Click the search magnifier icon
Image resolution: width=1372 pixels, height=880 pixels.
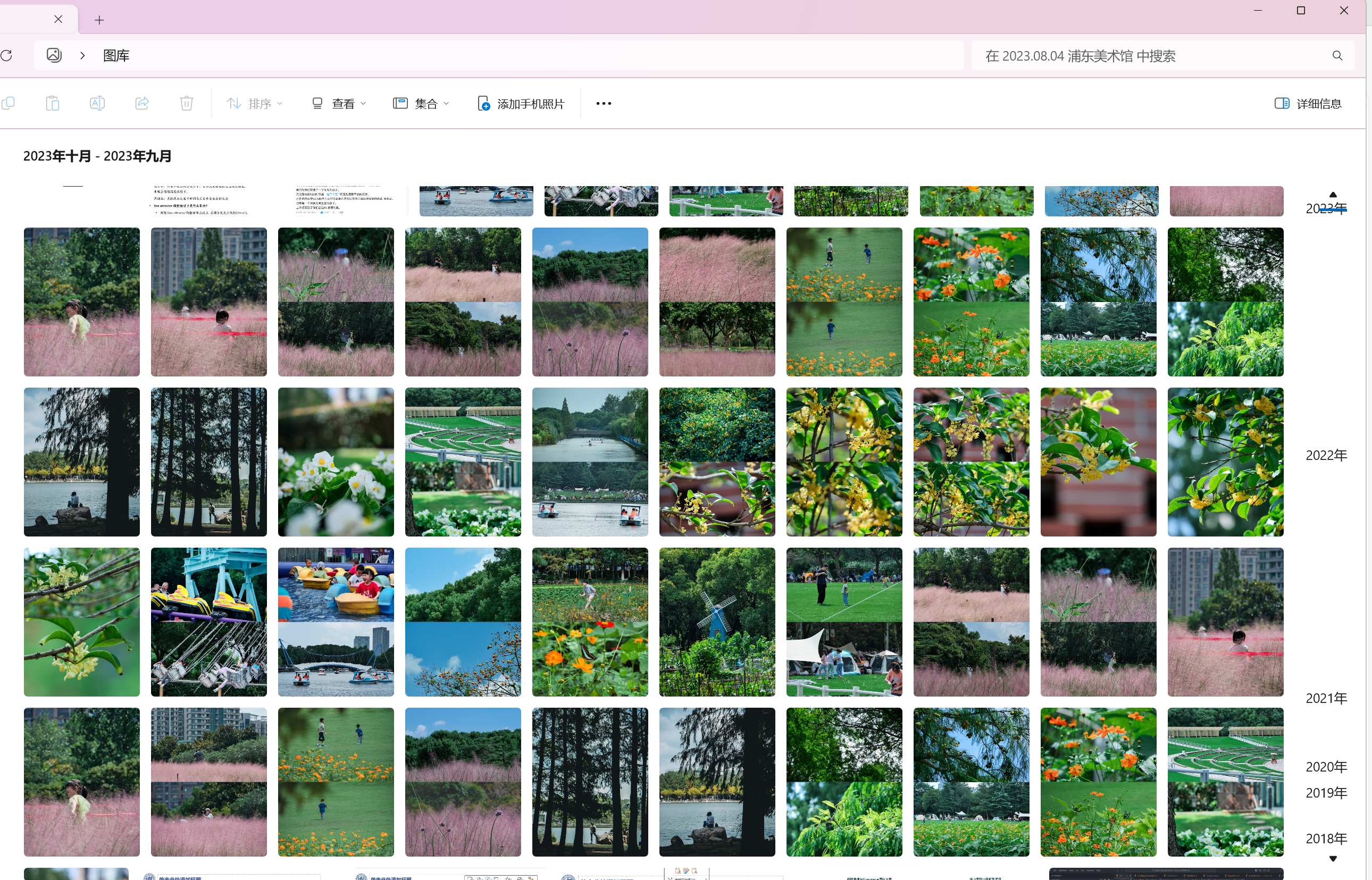click(1337, 55)
